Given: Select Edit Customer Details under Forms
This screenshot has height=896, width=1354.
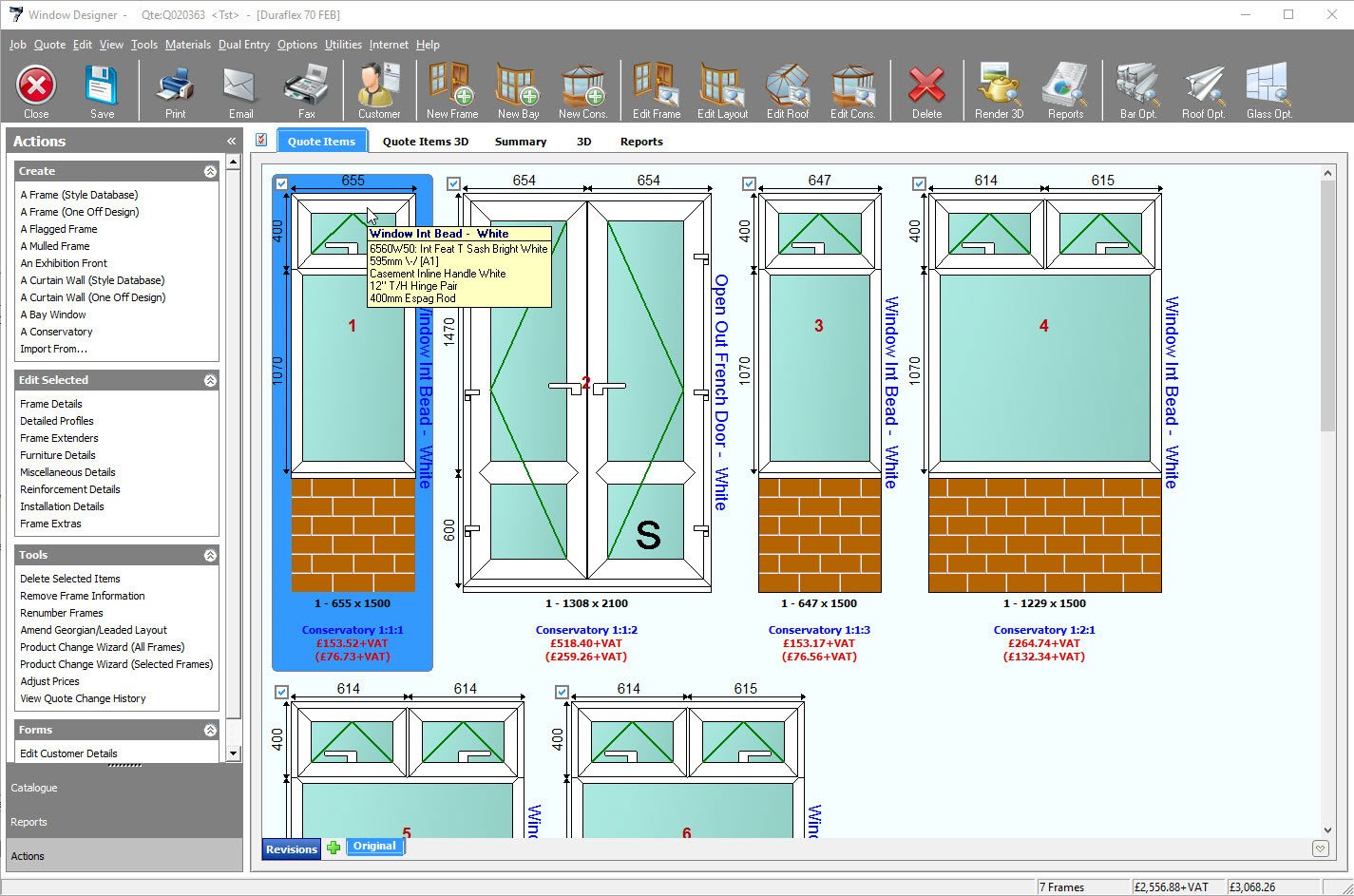Looking at the screenshot, I should 67,753.
